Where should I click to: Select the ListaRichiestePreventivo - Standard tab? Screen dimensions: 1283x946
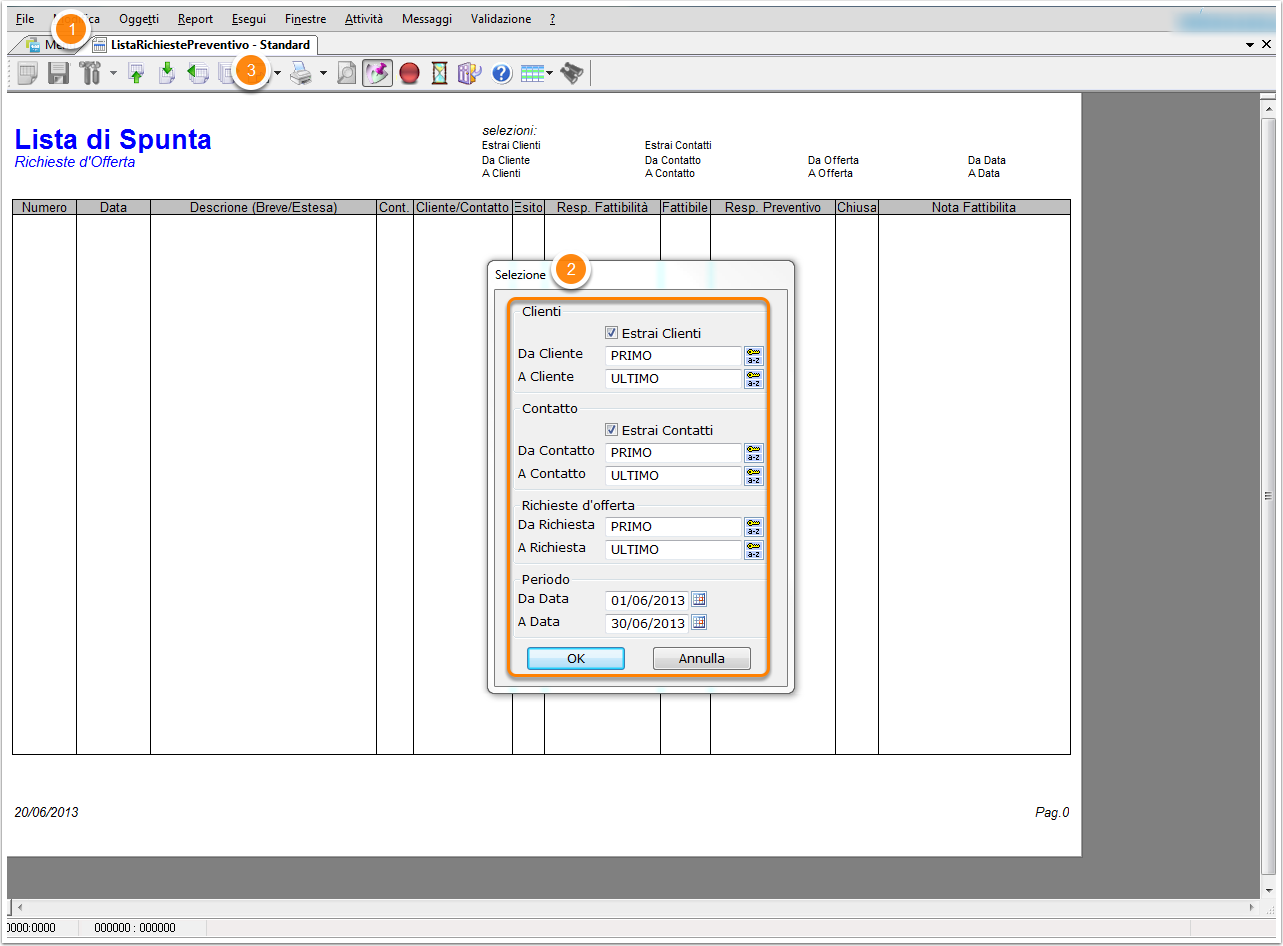(201, 45)
